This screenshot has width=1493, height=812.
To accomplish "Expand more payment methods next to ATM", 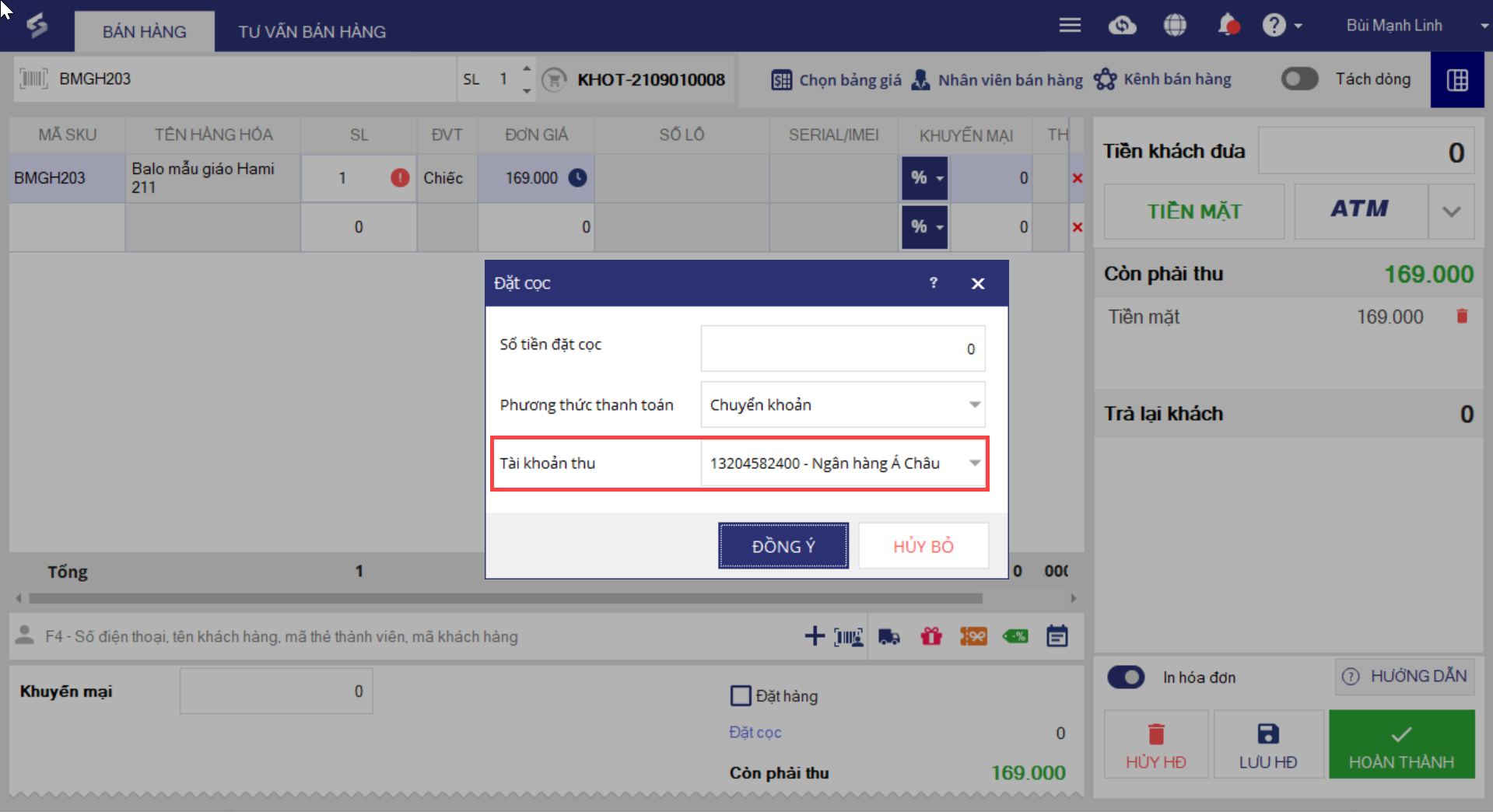I will coord(1451,212).
